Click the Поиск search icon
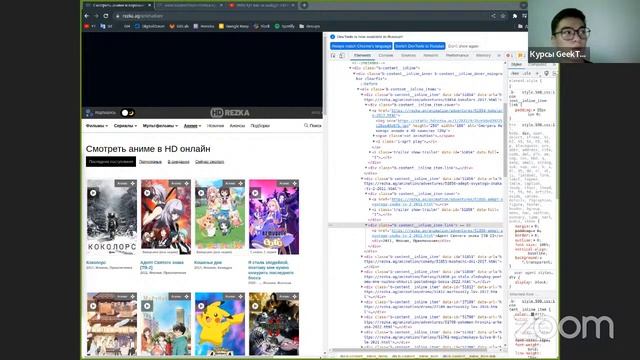This screenshot has height=360, width=640. [x=313, y=126]
